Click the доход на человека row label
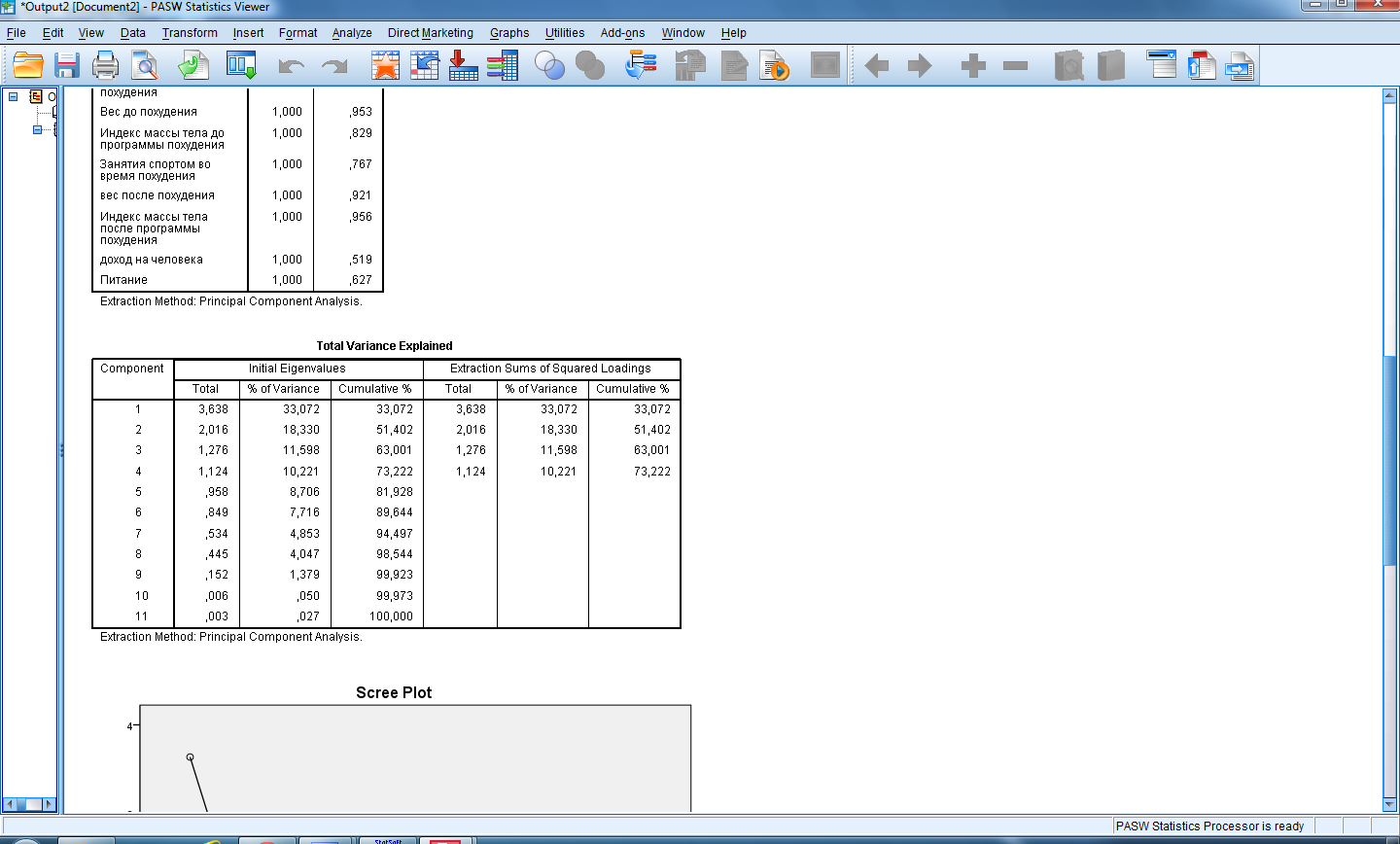The height and width of the screenshot is (844, 1400). 152,260
